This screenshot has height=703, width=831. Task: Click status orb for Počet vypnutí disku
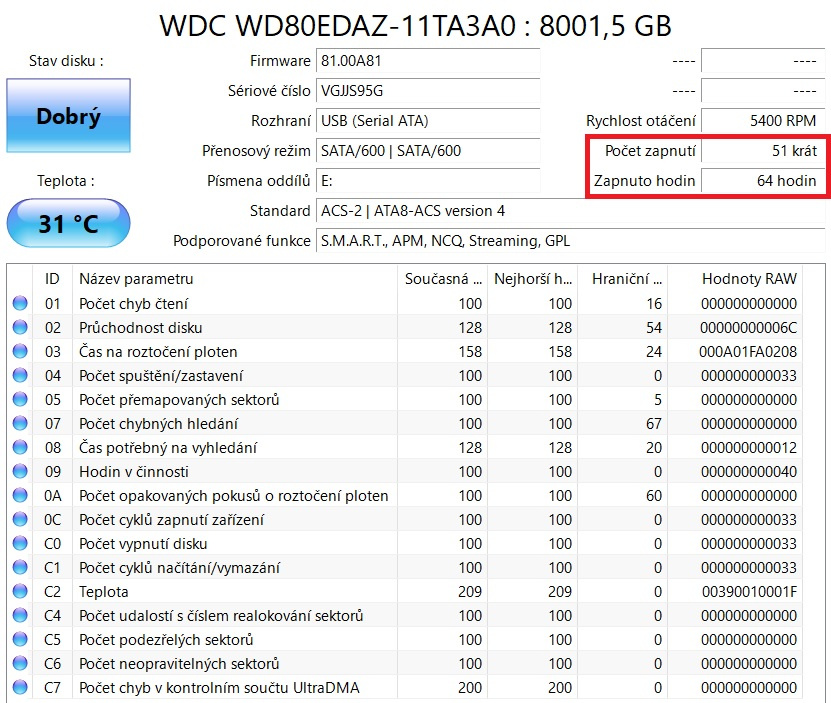coord(19,544)
